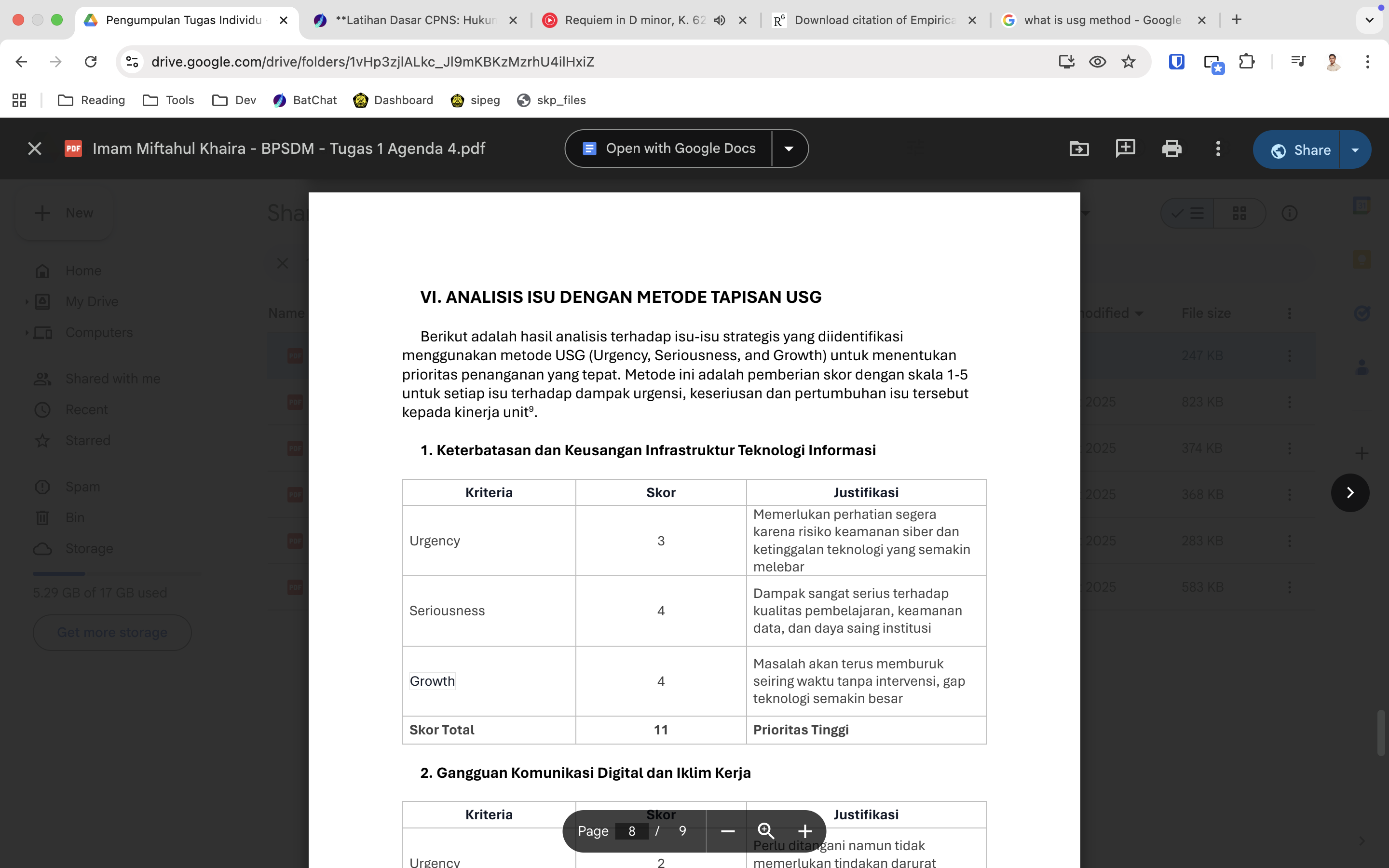Switch to the what is usg method tab

(1101, 20)
